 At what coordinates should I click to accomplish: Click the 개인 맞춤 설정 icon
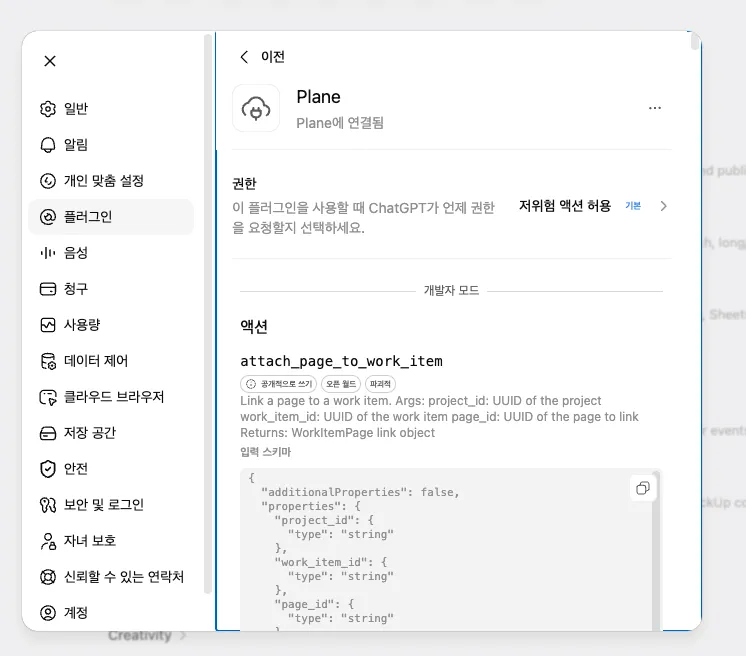click(x=48, y=181)
